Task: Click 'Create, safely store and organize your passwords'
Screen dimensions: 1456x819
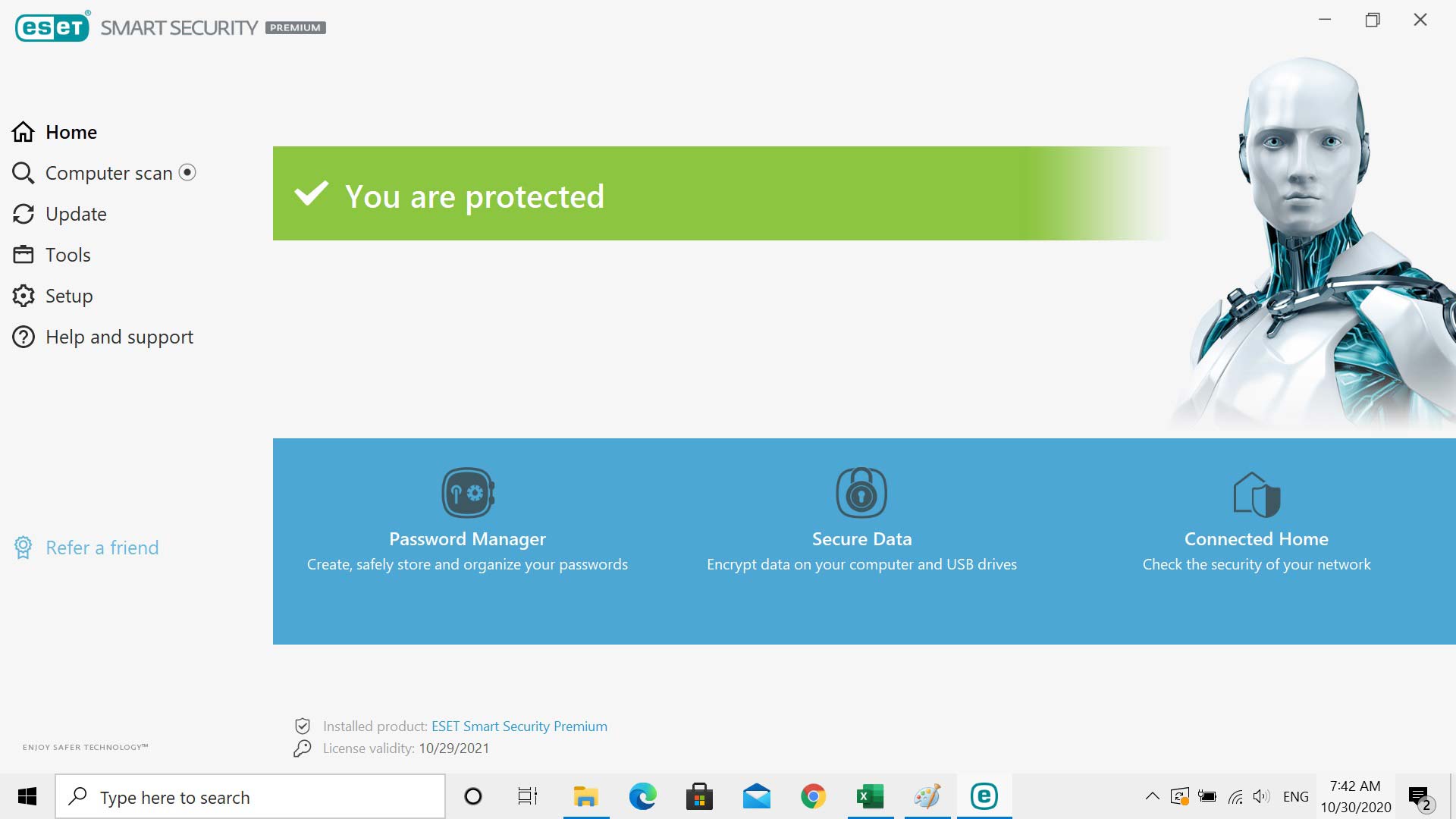Action: (x=467, y=564)
